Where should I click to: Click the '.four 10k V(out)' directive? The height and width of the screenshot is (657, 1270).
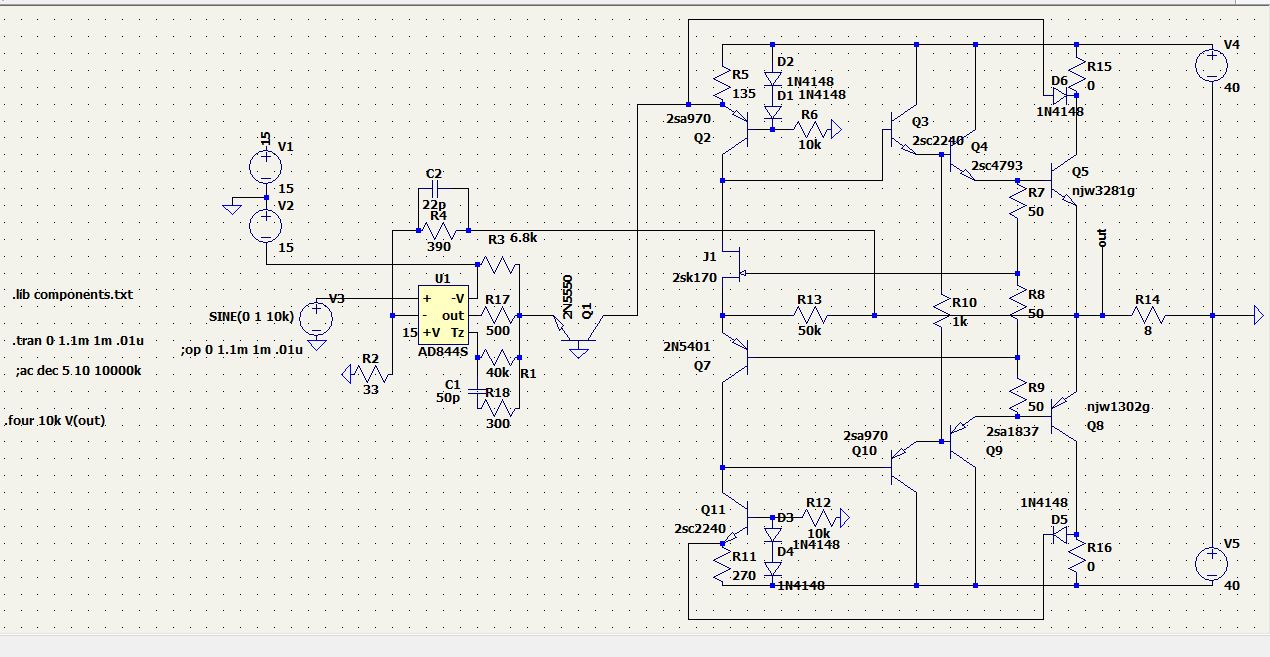pyautogui.click(x=56, y=421)
